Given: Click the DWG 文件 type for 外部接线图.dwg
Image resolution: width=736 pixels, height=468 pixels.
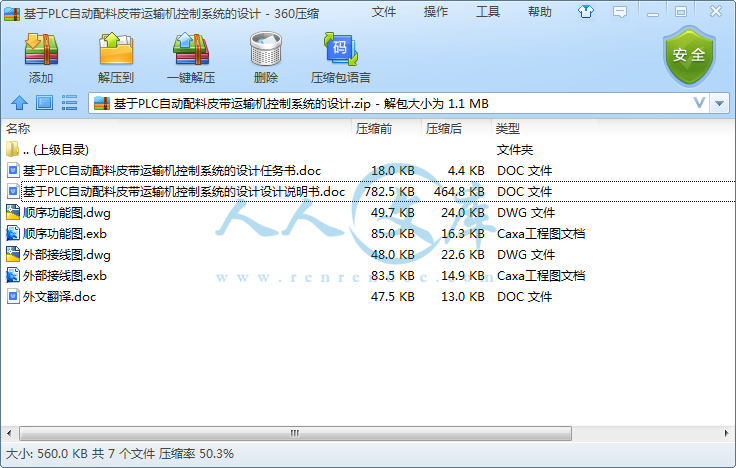Looking at the screenshot, I should click(x=526, y=254).
